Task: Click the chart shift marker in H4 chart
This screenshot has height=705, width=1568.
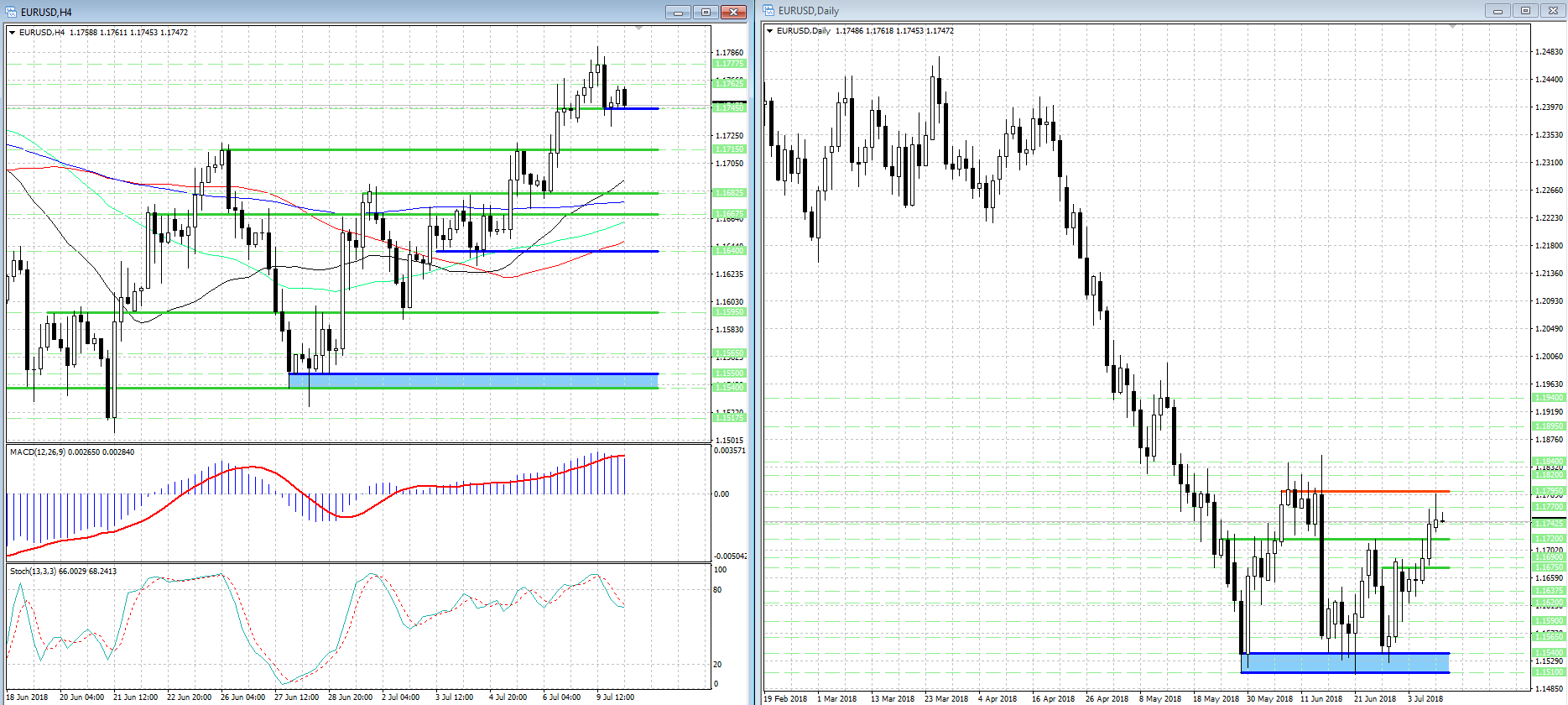Action: [x=639, y=29]
